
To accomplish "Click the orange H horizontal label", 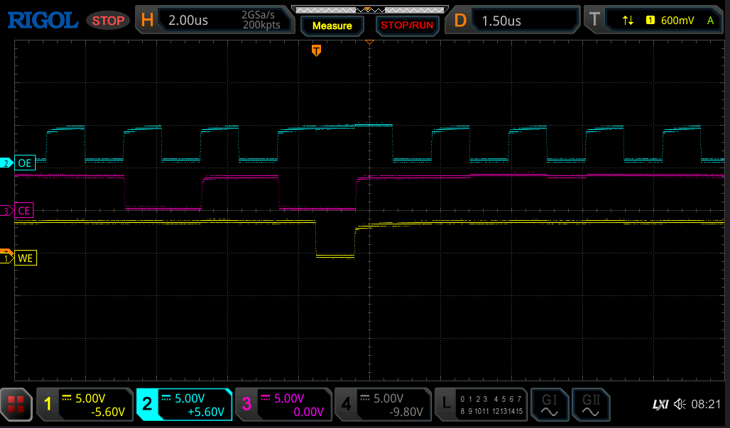I will [147, 20].
